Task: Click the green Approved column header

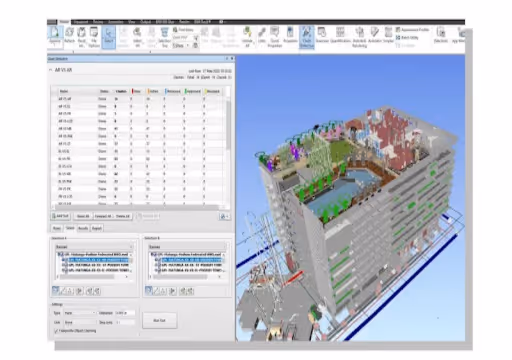Action: [193, 91]
